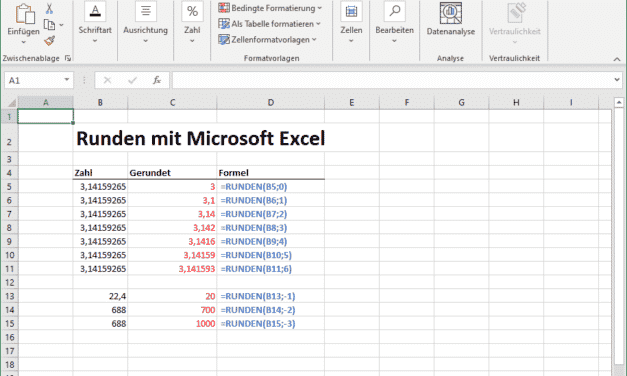Click the rounded value 3,141593
The image size is (627, 376).
point(197,269)
